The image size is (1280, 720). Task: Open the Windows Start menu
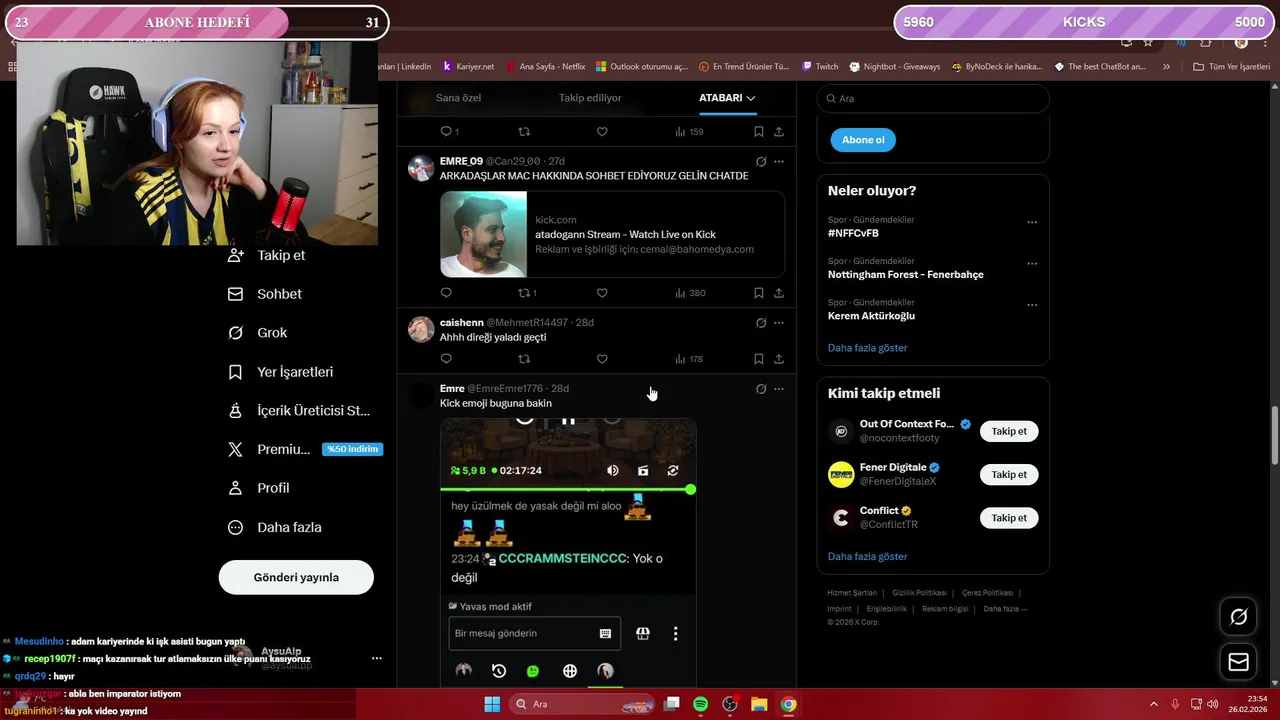pos(492,704)
